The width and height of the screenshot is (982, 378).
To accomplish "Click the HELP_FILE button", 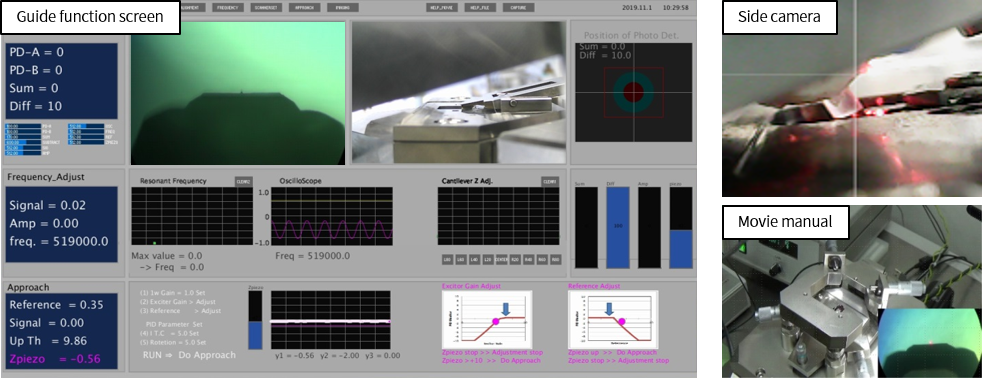I will (480, 8).
